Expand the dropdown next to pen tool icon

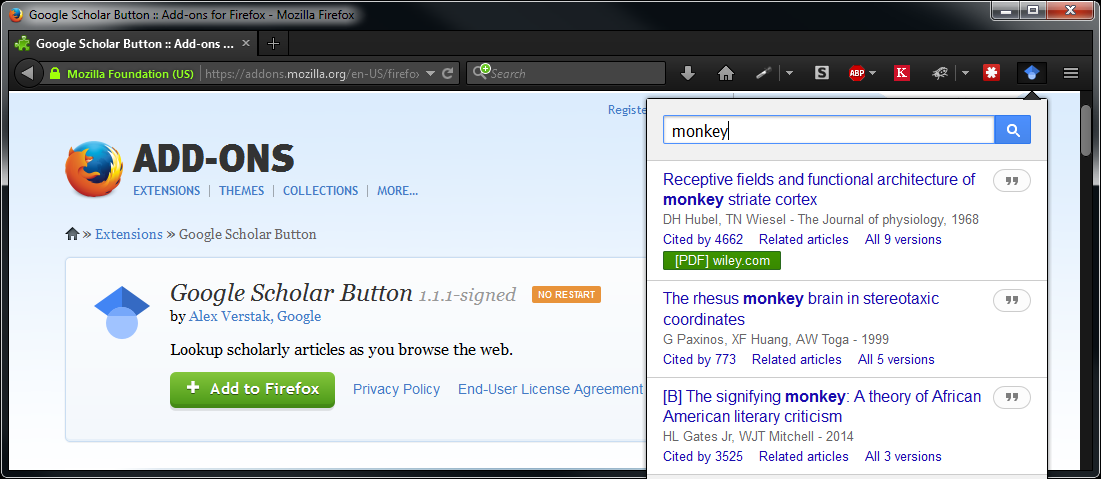(789, 73)
